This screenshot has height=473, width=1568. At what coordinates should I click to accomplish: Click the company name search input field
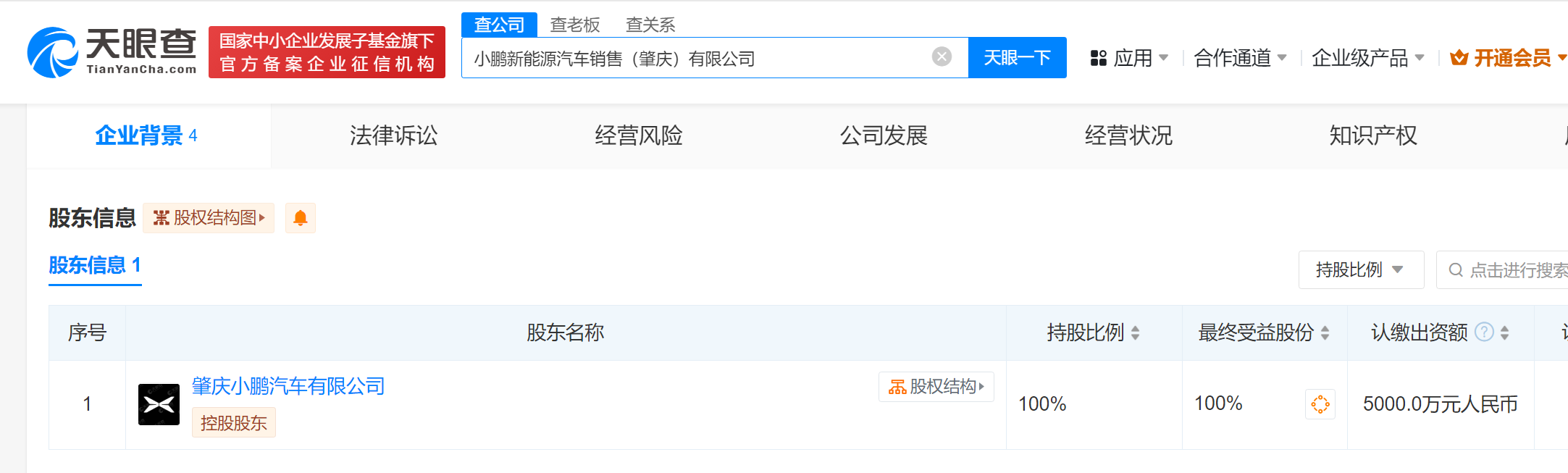(695, 58)
